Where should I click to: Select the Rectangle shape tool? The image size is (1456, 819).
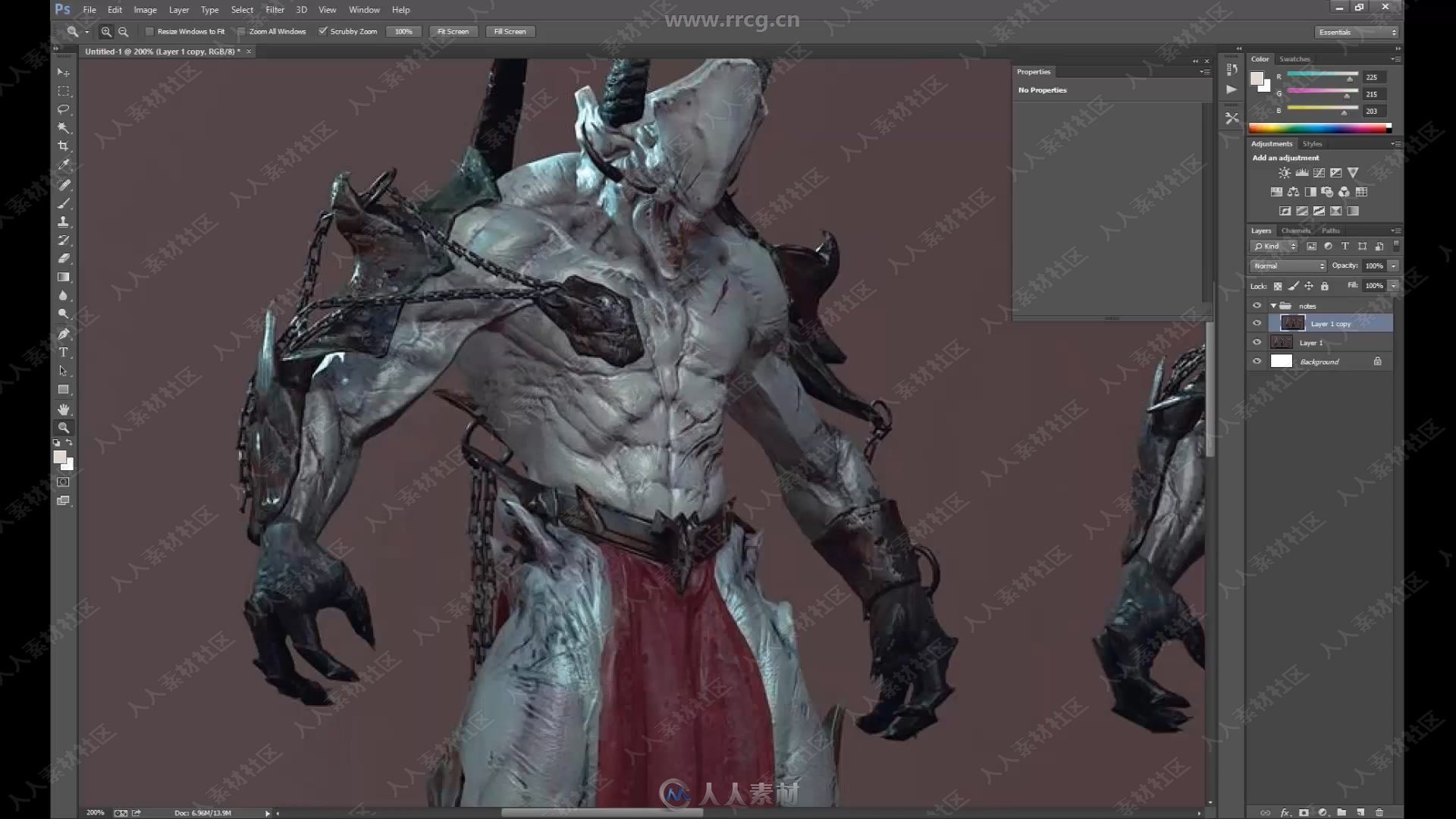tap(64, 390)
